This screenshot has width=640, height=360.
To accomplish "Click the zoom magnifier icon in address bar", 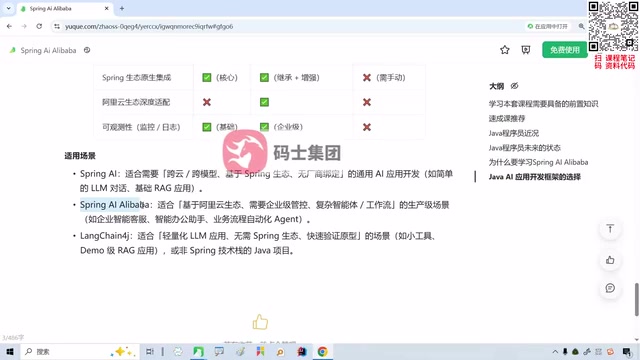I will click(x=581, y=26).
